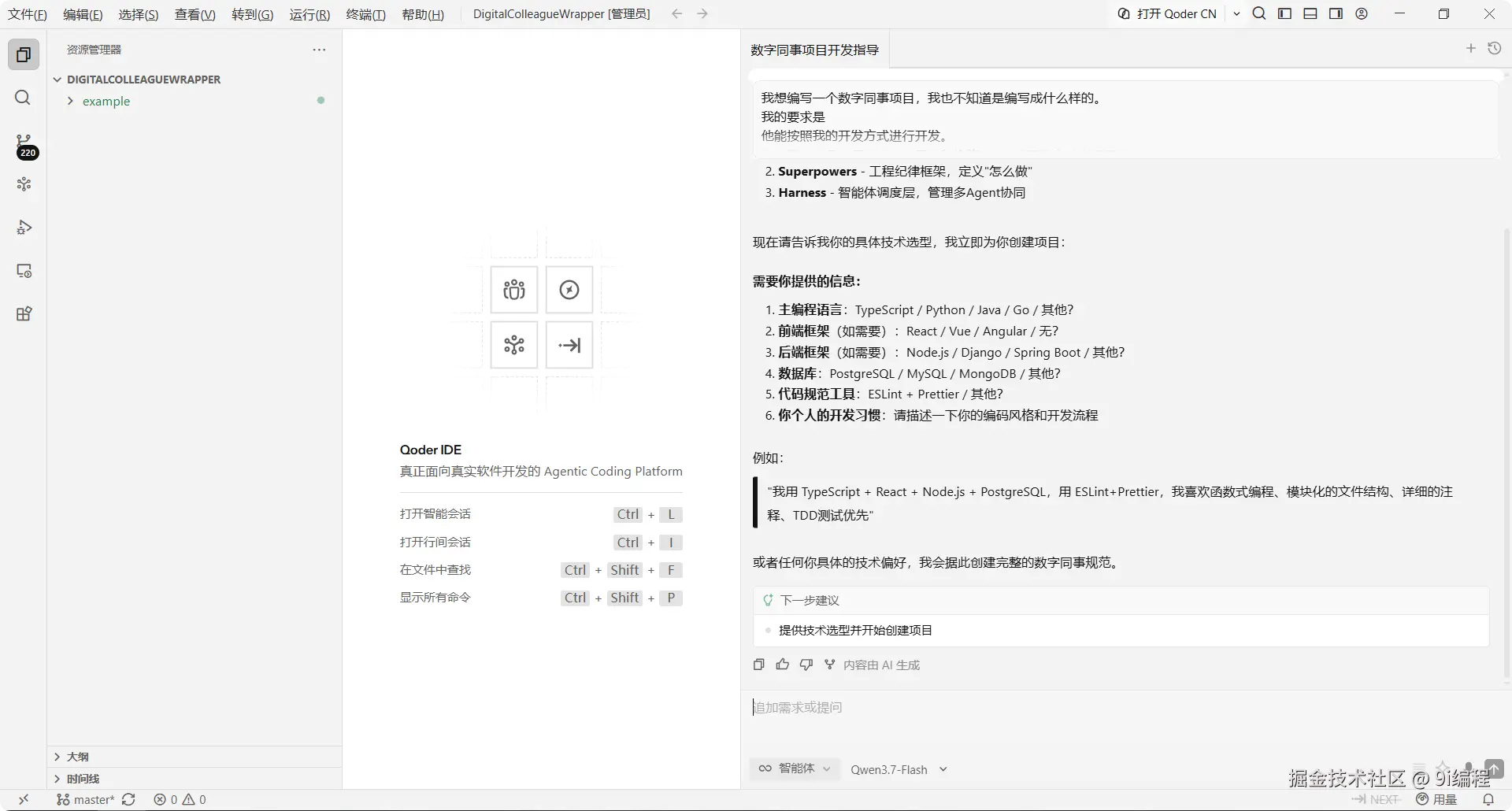Click the 用量 usage indicator in status bar
Image resolution: width=1512 pixels, height=811 pixels.
(1437, 800)
